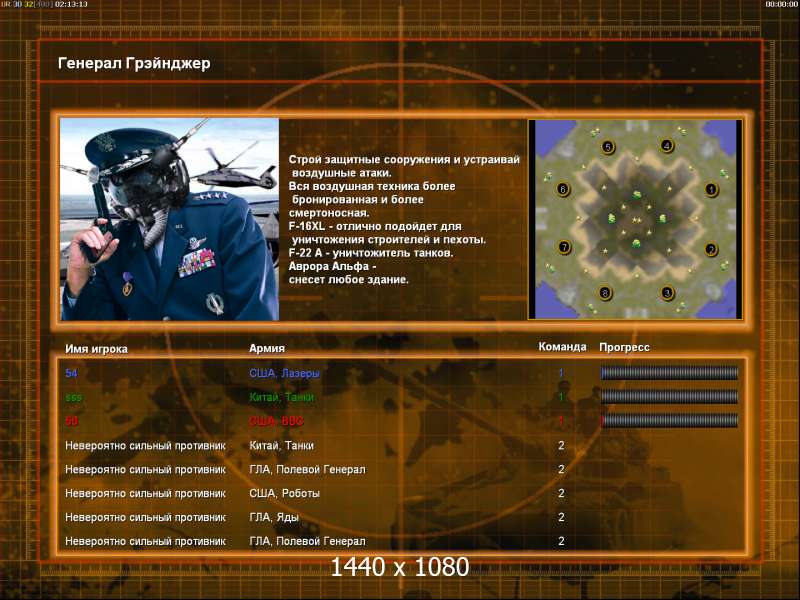The image size is (800, 600).
Task: Select the США, Роботы opponent army
Action: coord(284,493)
